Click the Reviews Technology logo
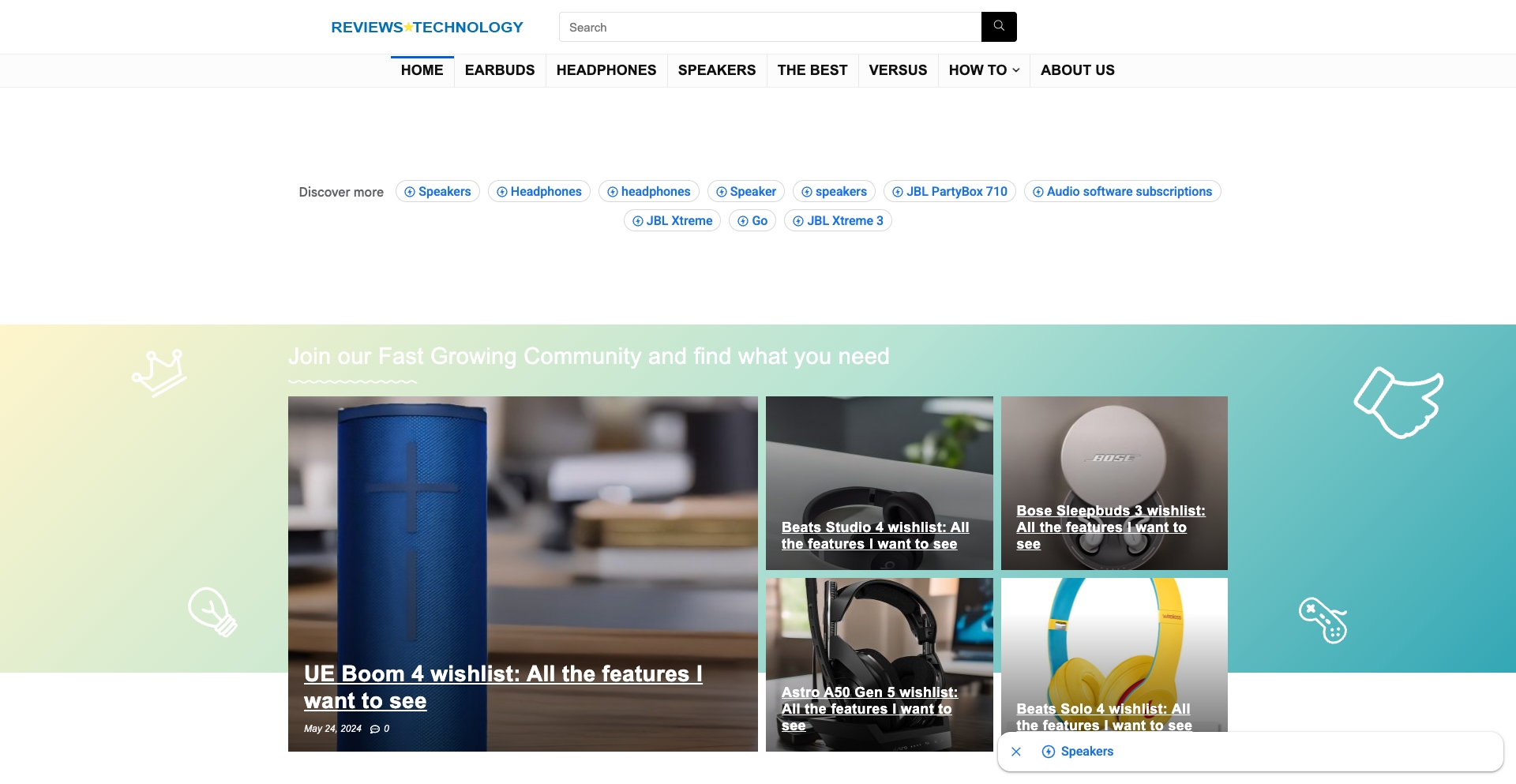This screenshot has width=1516, height=784. click(x=426, y=26)
